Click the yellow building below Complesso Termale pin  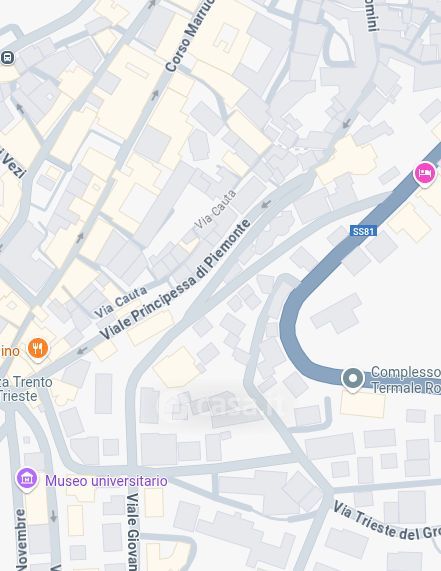click(x=363, y=405)
